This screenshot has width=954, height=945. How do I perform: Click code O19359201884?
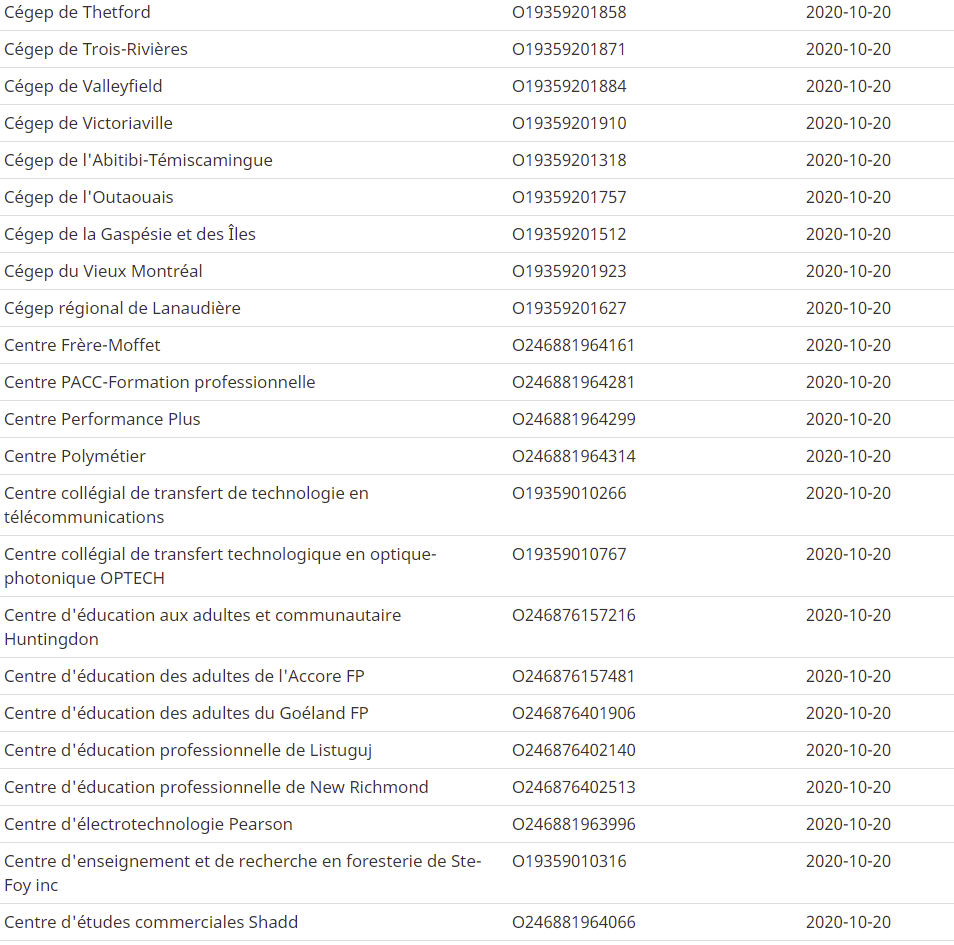pyautogui.click(x=569, y=86)
